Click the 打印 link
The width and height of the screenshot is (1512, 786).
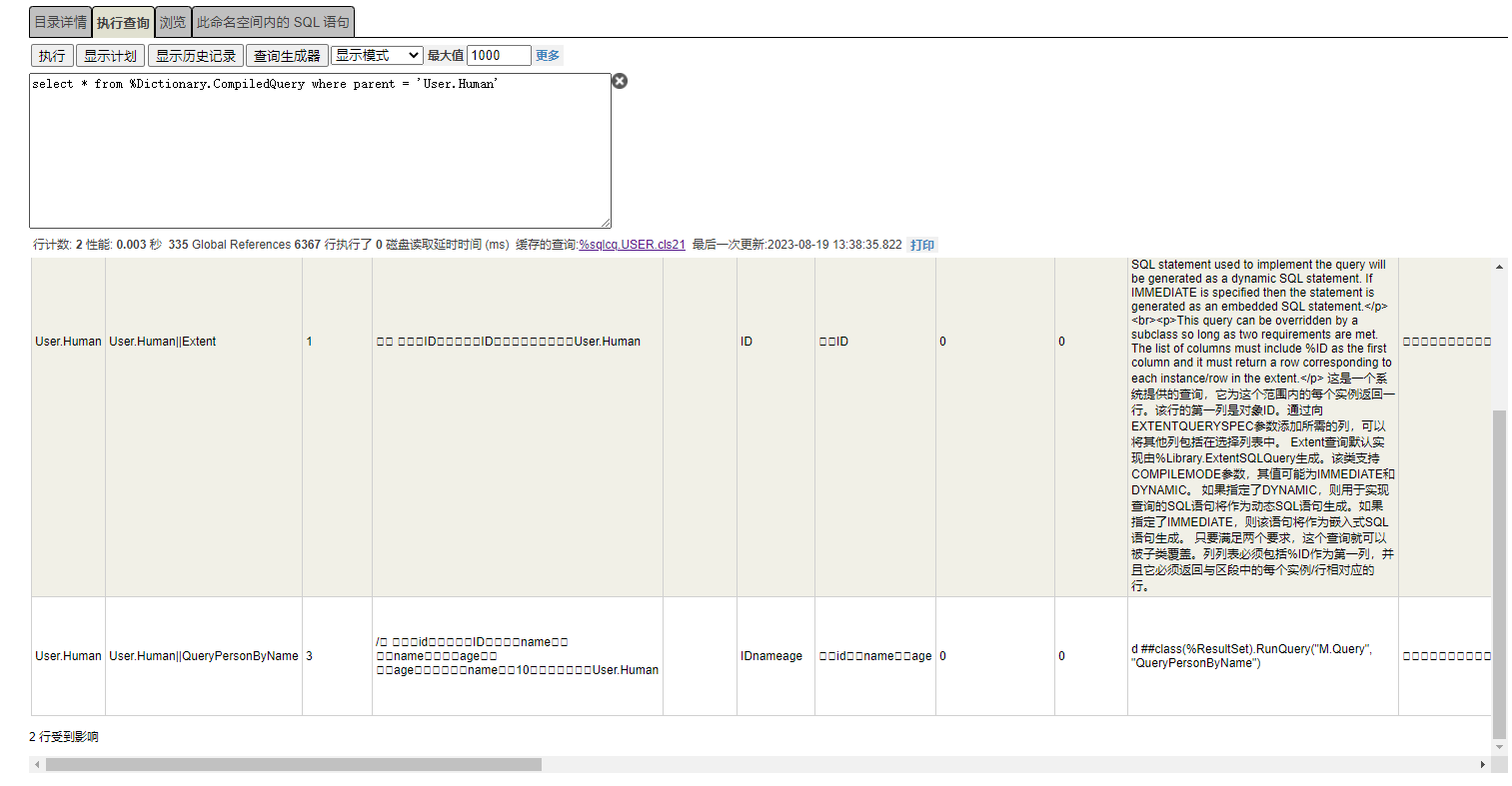point(922,245)
